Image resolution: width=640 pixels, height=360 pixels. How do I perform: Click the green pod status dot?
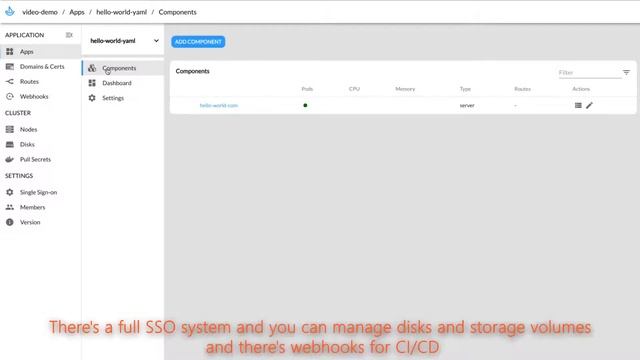coord(305,105)
